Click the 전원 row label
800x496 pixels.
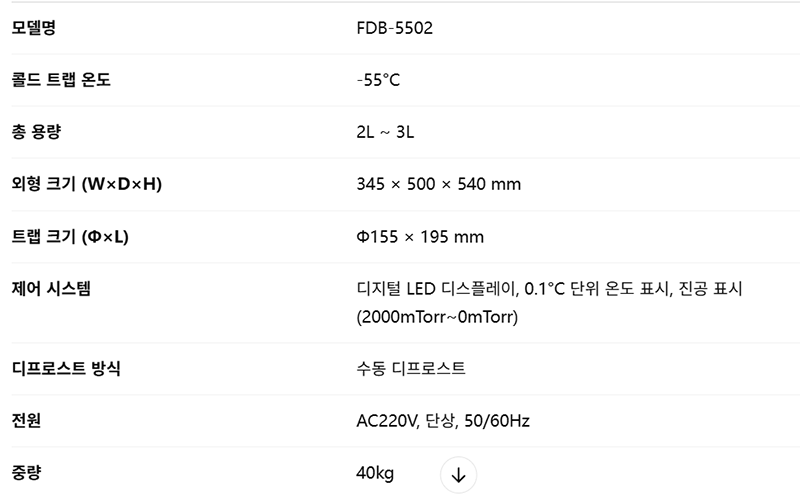click(27, 420)
